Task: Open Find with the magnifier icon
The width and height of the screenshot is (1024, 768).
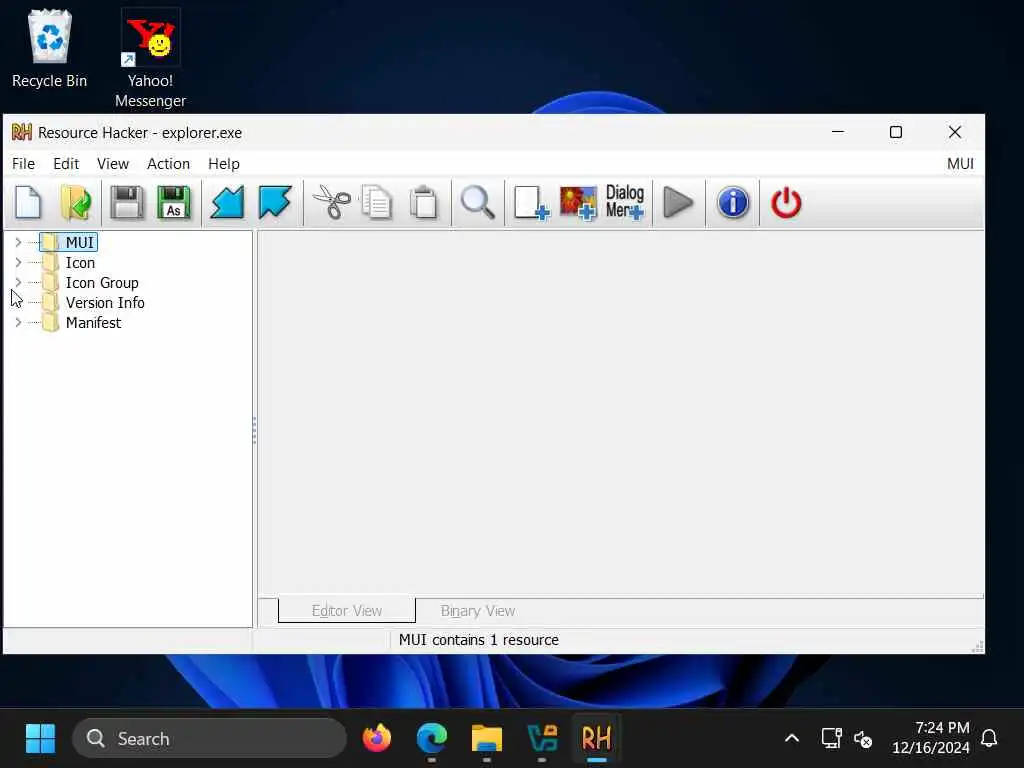Action: point(477,202)
